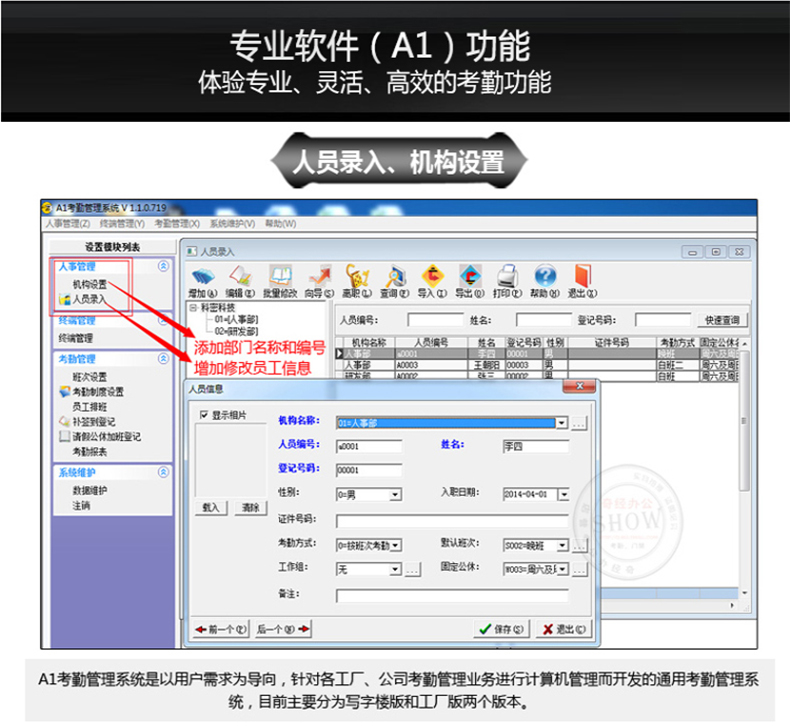Open the 帮助 help icon in toolbar

[x=545, y=281]
